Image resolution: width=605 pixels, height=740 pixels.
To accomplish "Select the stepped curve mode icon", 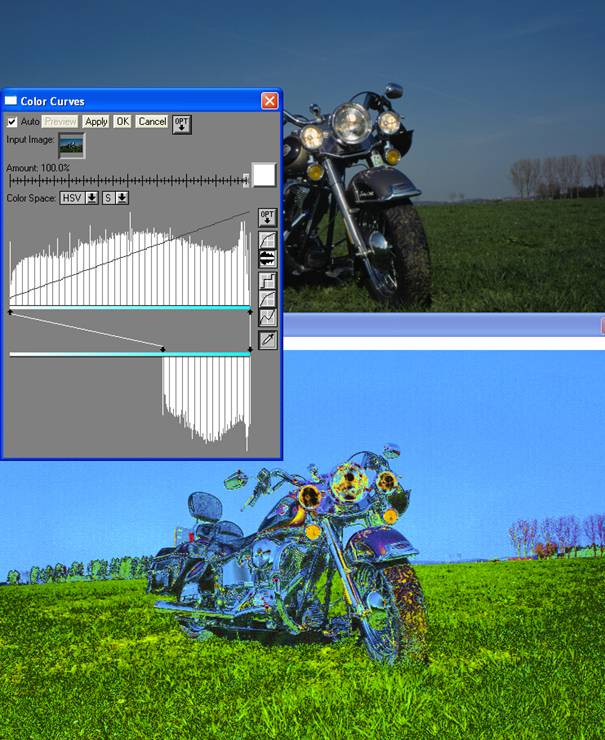I will click(x=268, y=280).
